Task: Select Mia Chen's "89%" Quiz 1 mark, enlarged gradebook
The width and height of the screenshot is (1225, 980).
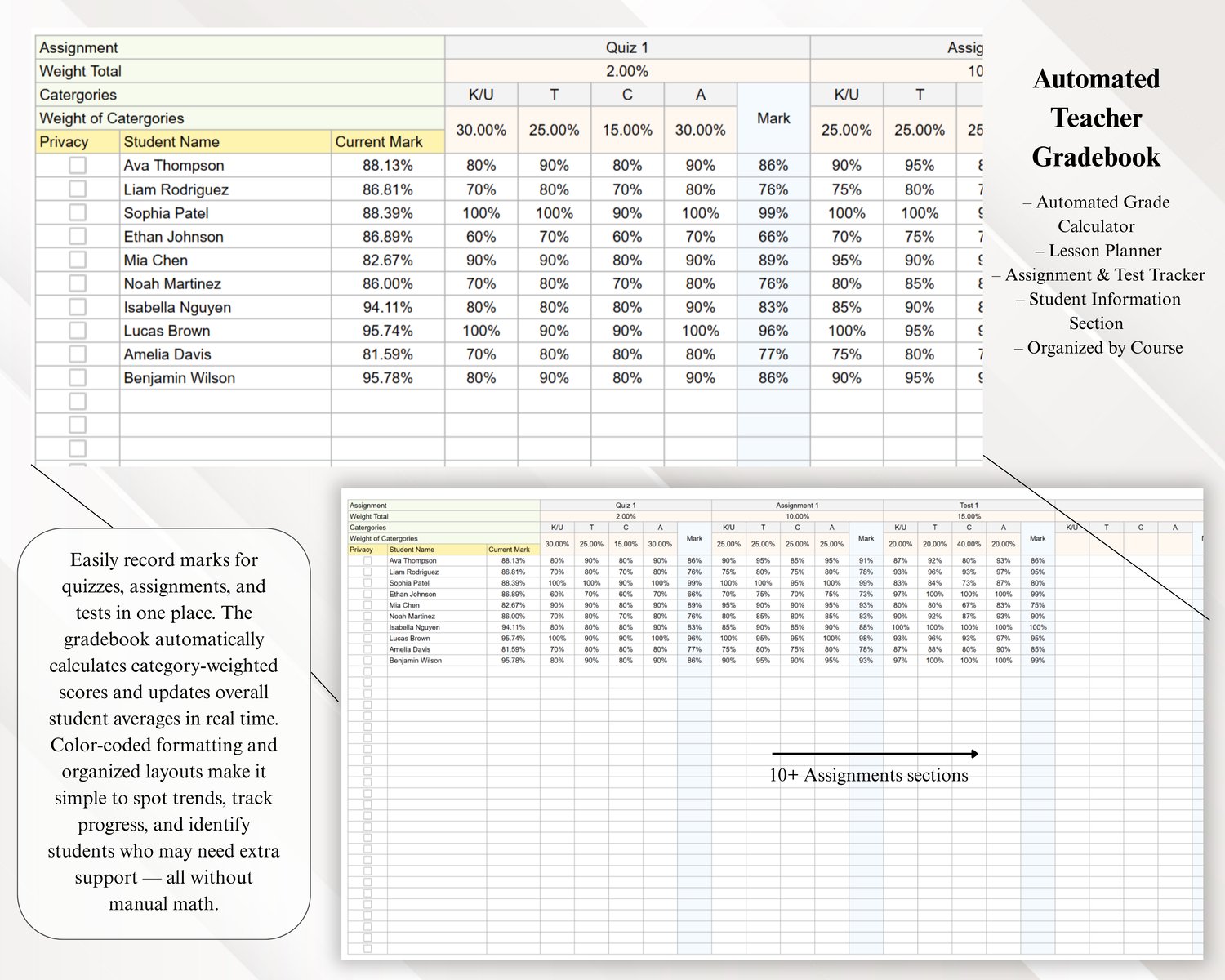Action: click(x=773, y=261)
